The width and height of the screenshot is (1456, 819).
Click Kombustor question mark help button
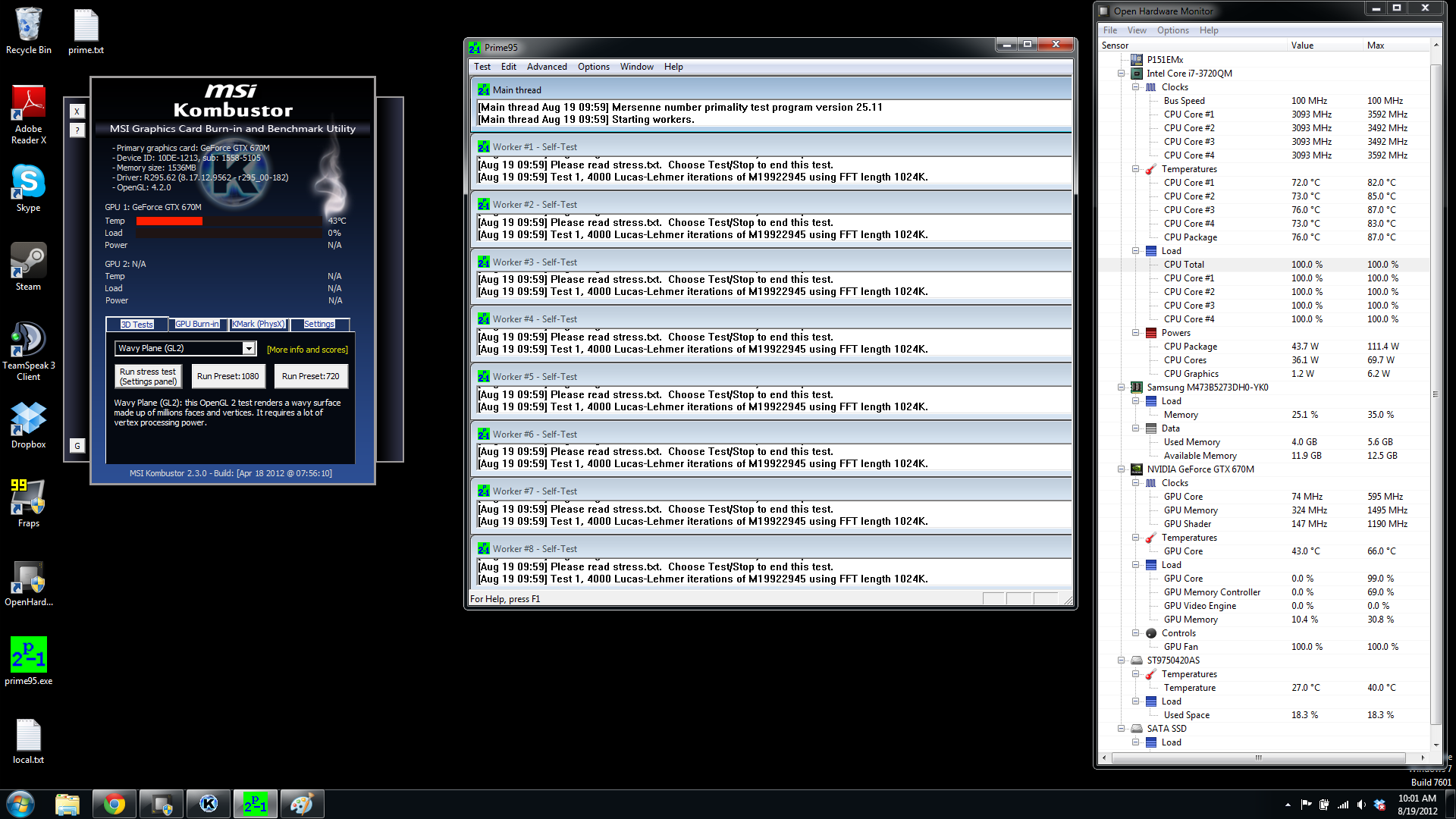[x=77, y=130]
